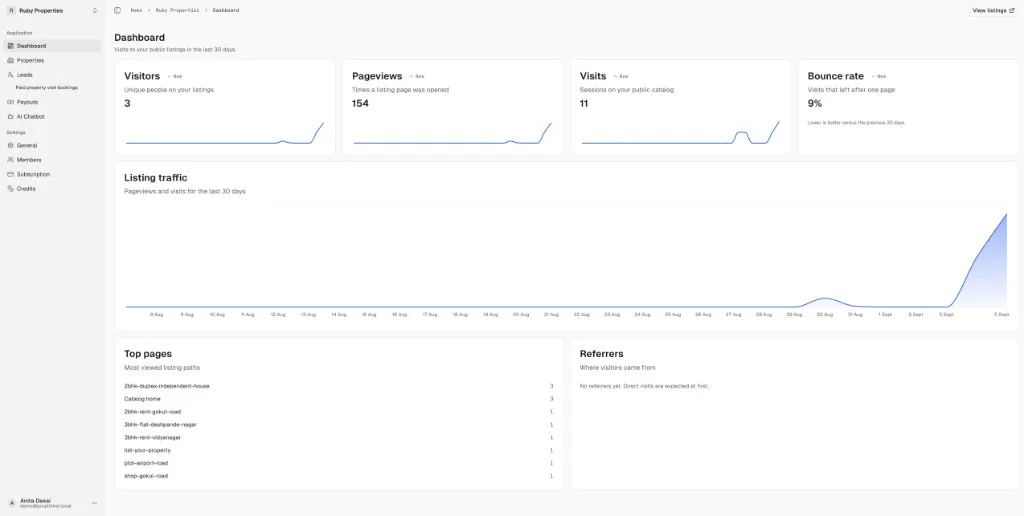Screen dimensions: 1024x516
Task: Toggle the sidebar panel icon
Action: pos(118,10)
